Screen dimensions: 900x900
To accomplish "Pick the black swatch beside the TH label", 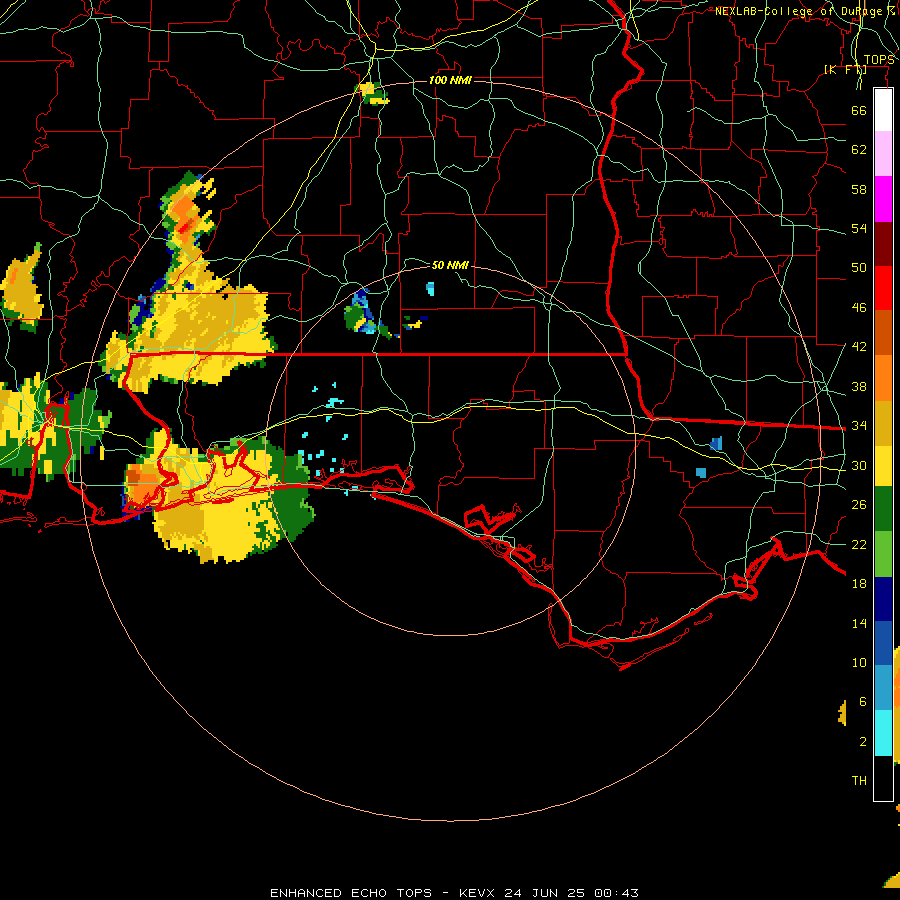I will (x=883, y=778).
